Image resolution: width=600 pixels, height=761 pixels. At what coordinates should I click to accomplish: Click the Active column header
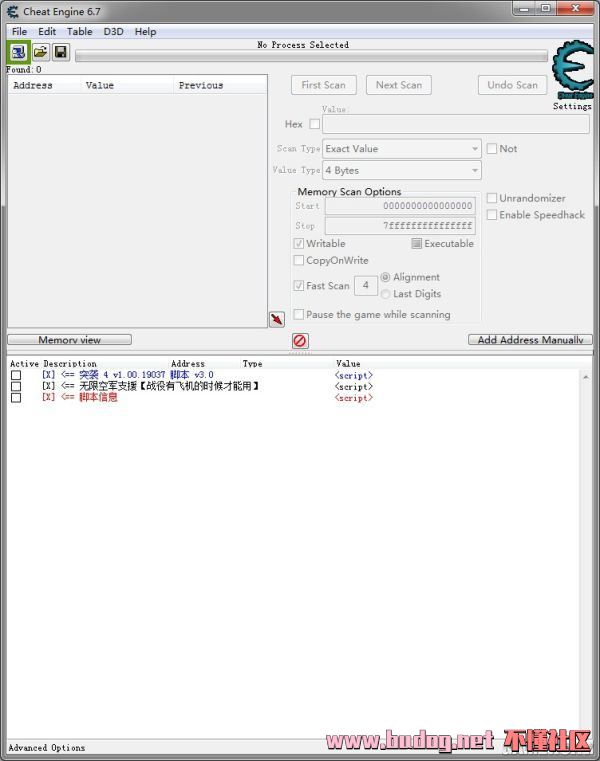(x=24, y=364)
